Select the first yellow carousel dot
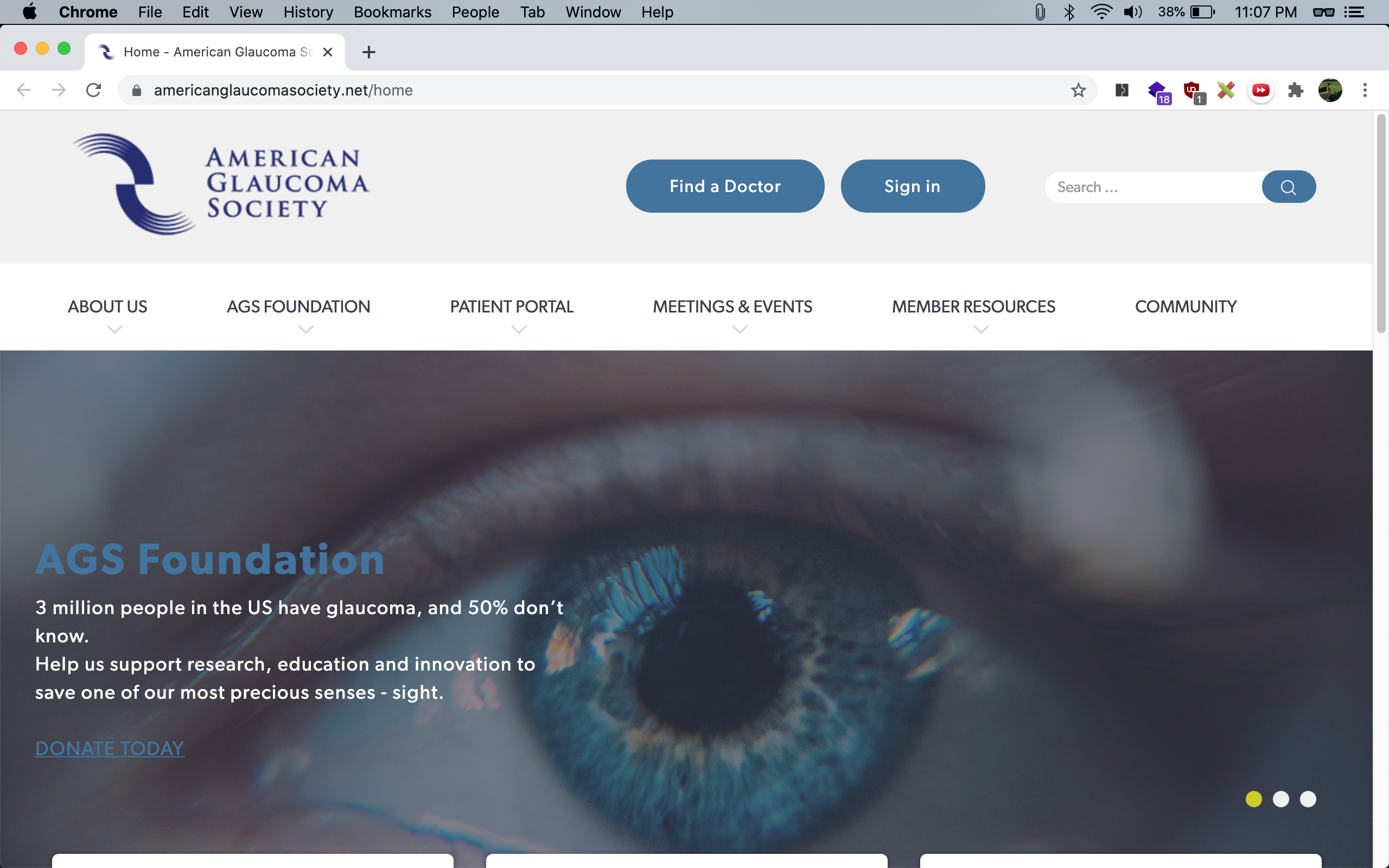 coord(1253,799)
